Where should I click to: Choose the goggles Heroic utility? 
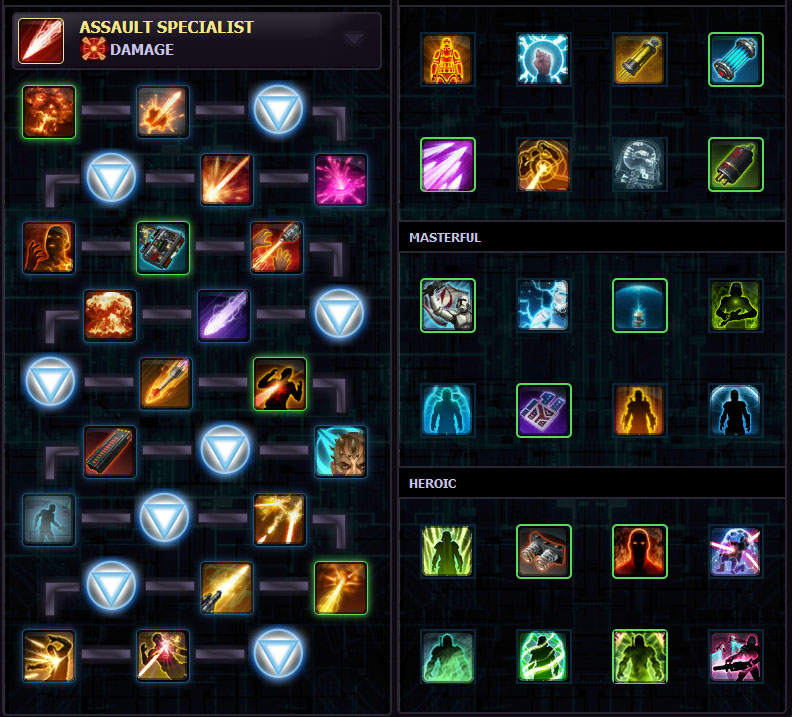(x=543, y=551)
